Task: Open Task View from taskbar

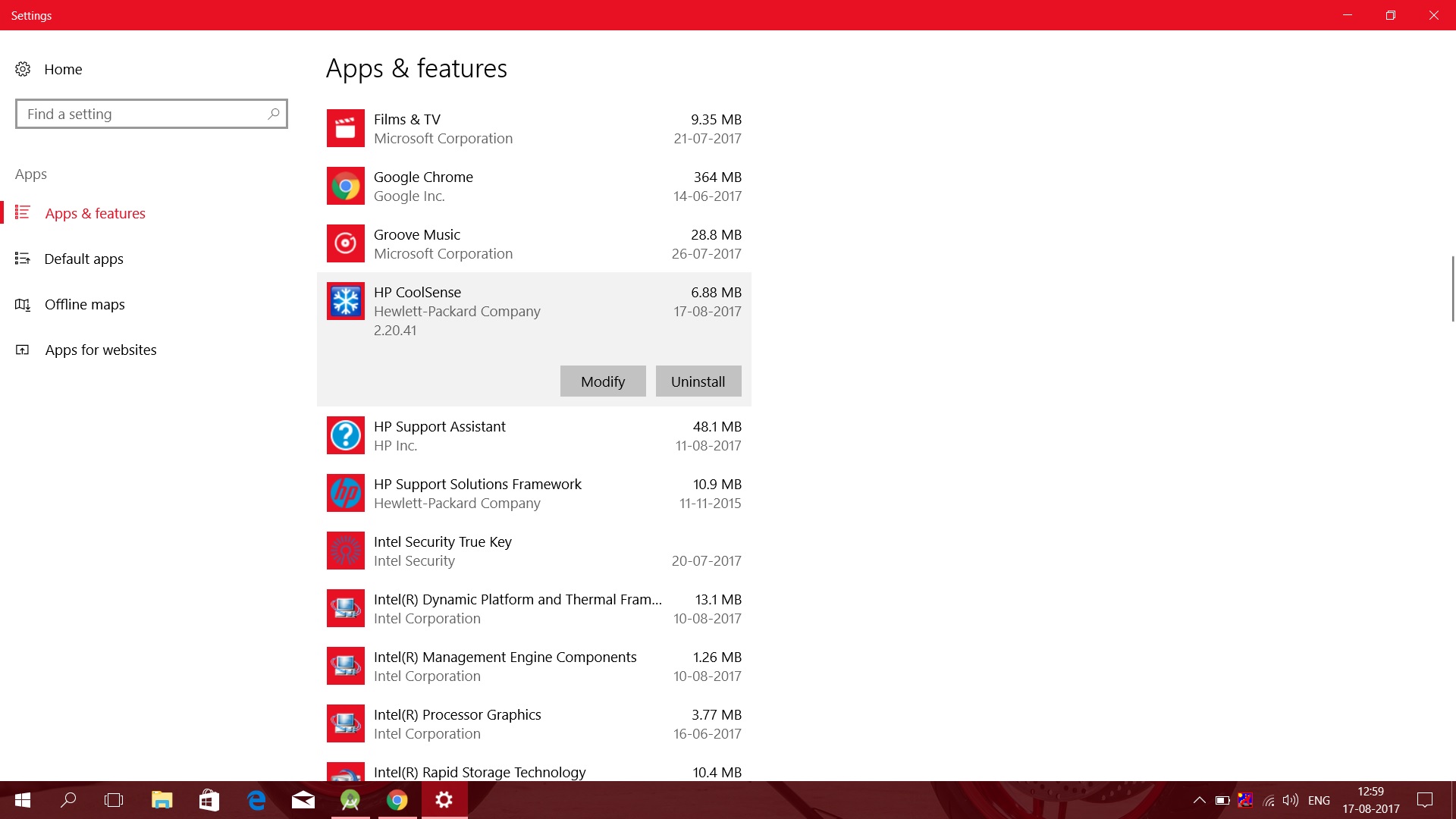Action: 114,800
